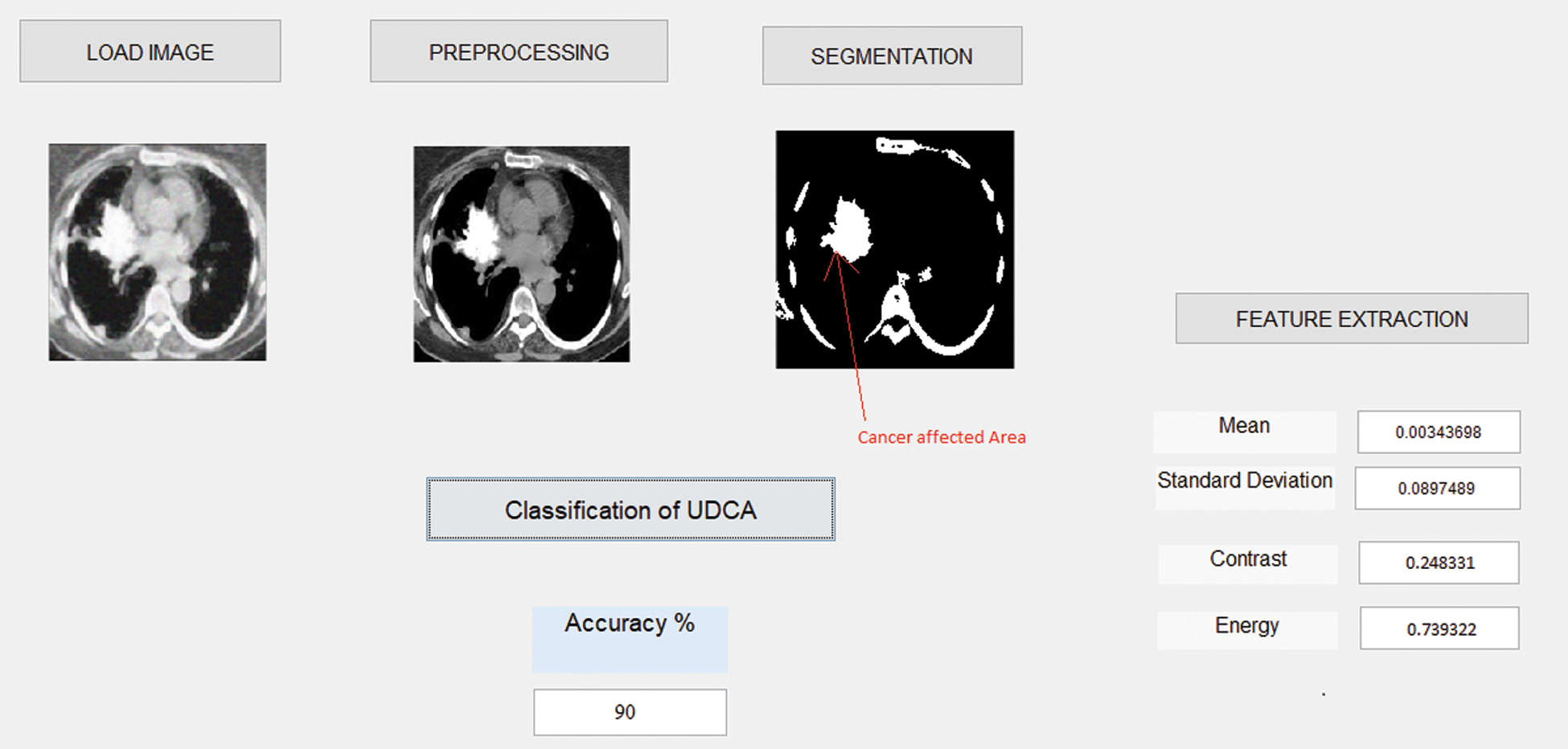Click the Contrast result field 0.248331
1568x749 pixels.
coord(1437,563)
